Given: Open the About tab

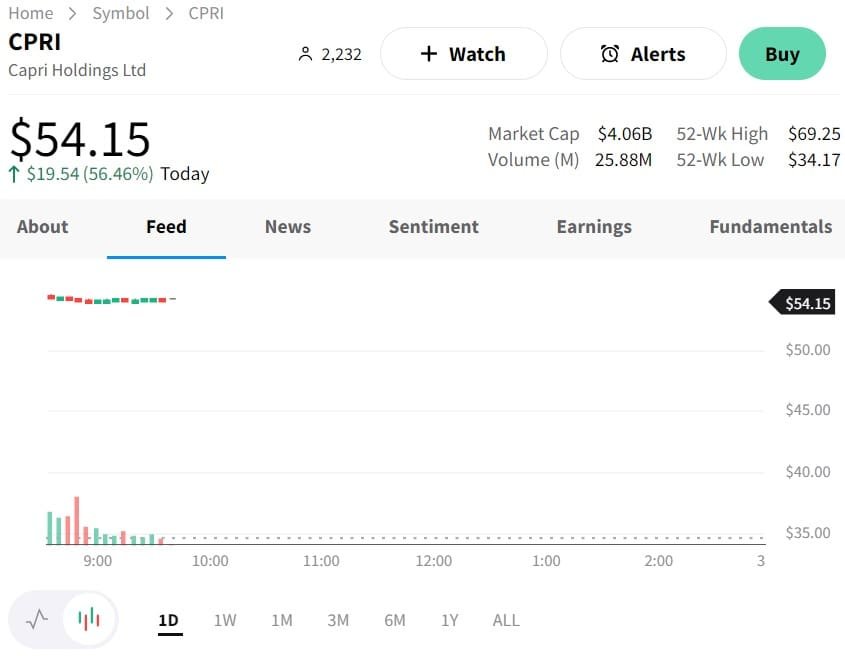Looking at the screenshot, I should point(42,227).
